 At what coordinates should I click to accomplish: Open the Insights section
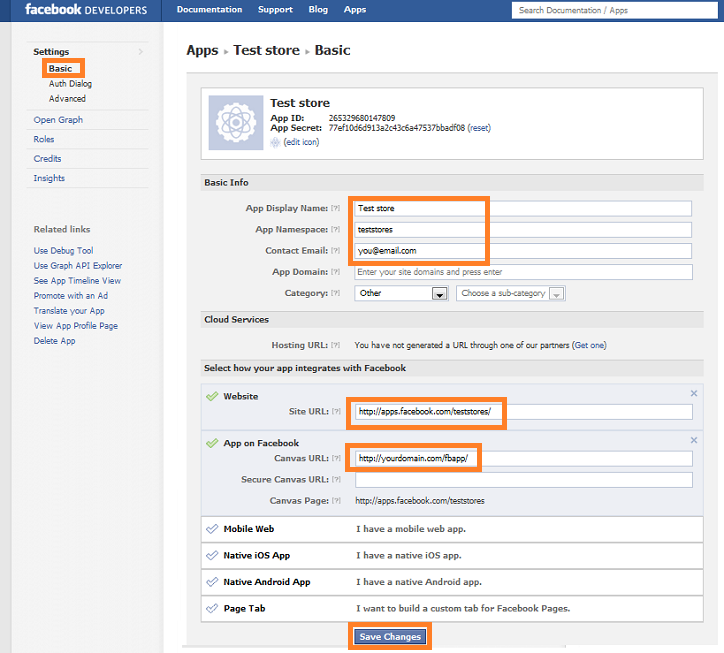49,178
